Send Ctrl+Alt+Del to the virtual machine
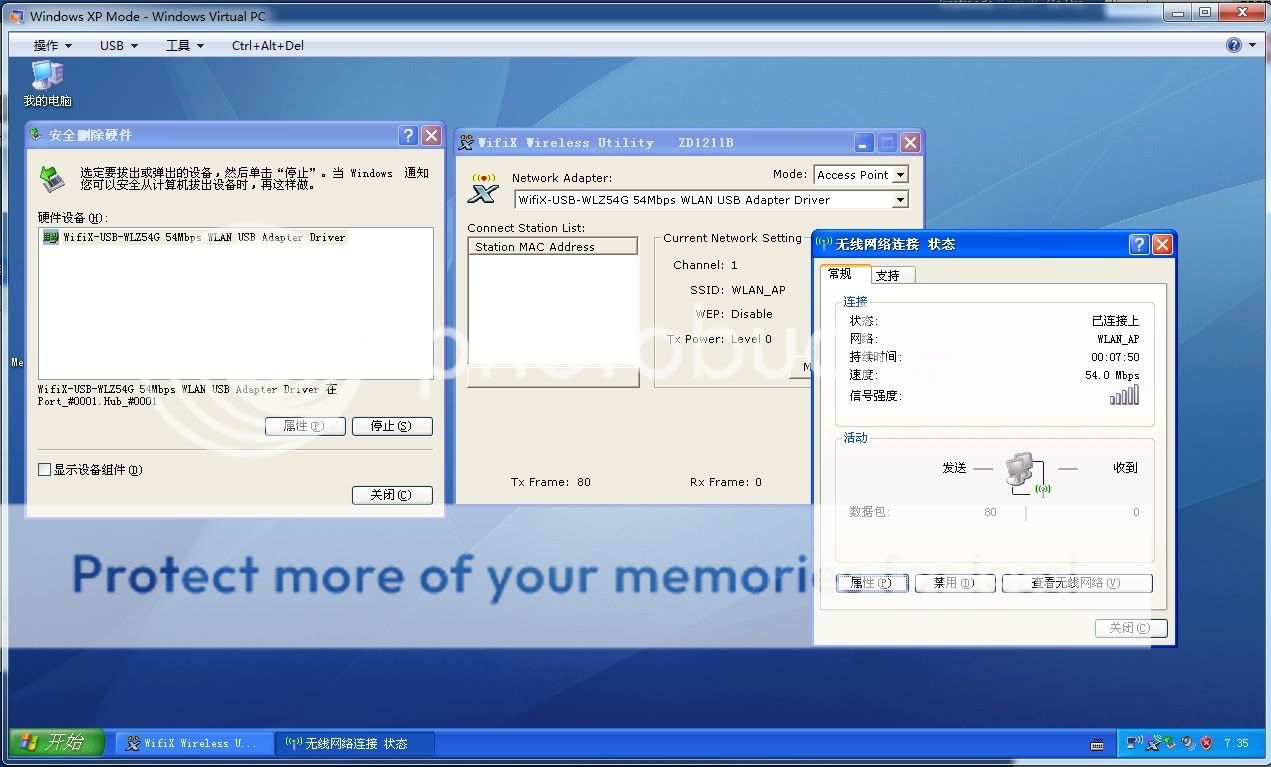The image size is (1271, 767). pos(267,45)
